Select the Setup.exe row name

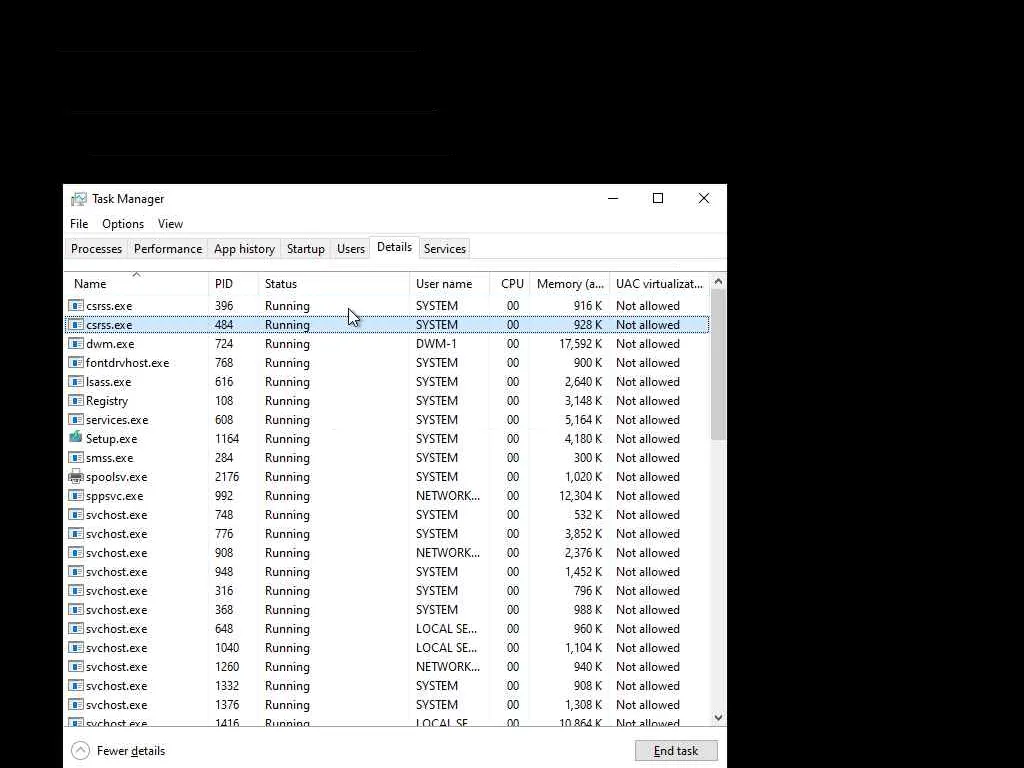(112, 439)
